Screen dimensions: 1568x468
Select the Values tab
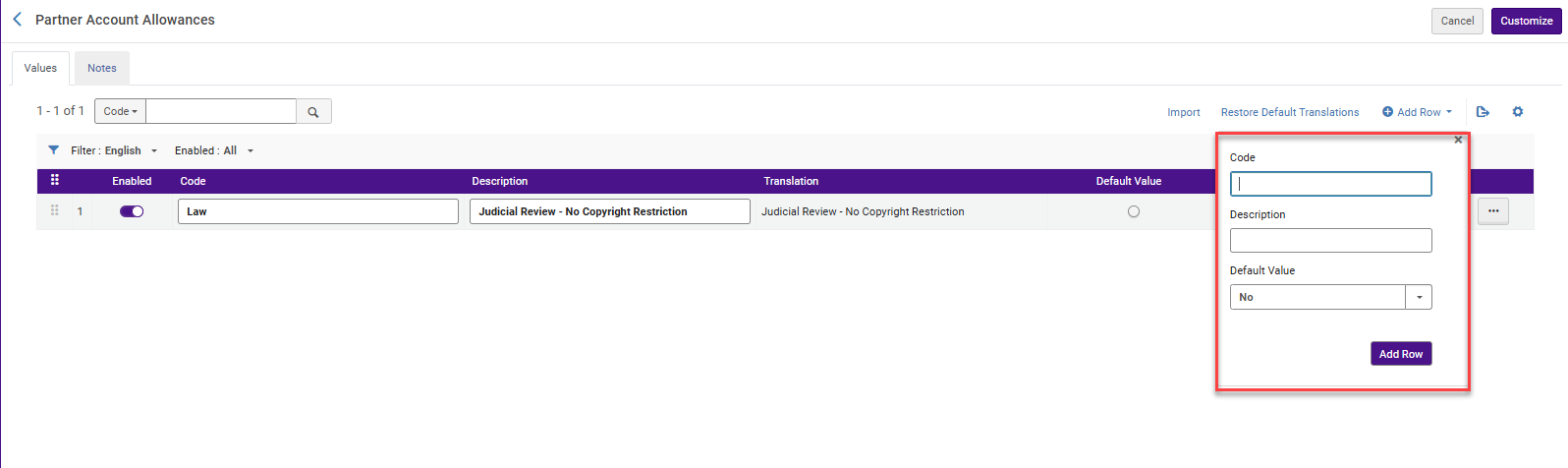[x=40, y=68]
